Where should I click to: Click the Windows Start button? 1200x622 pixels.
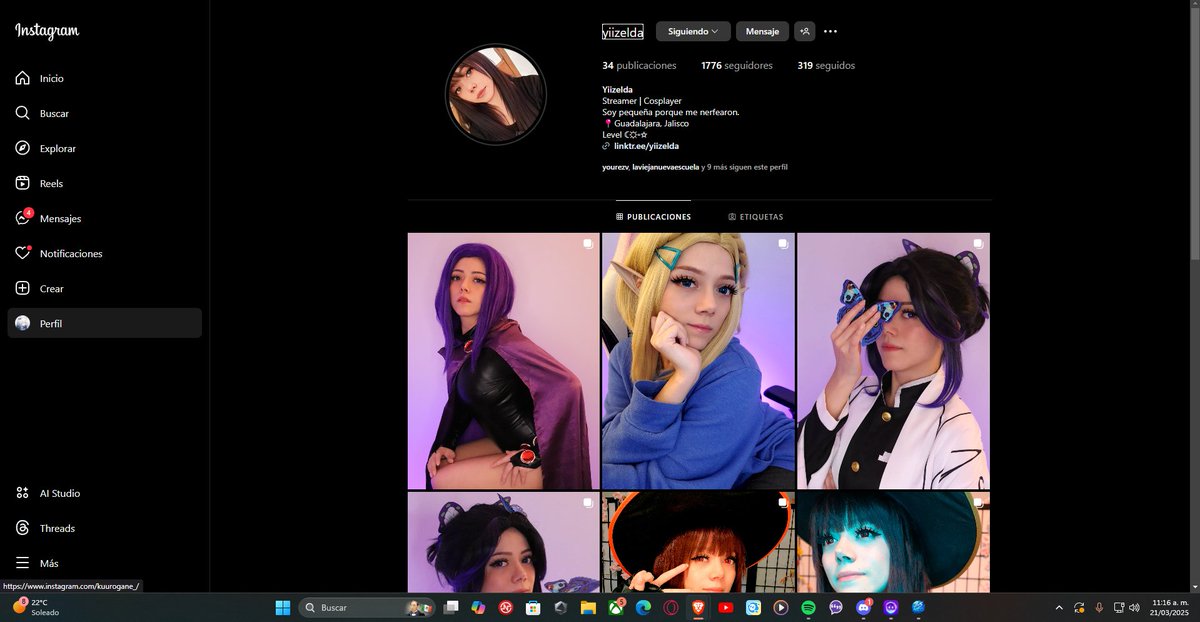pyautogui.click(x=283, y=607)
